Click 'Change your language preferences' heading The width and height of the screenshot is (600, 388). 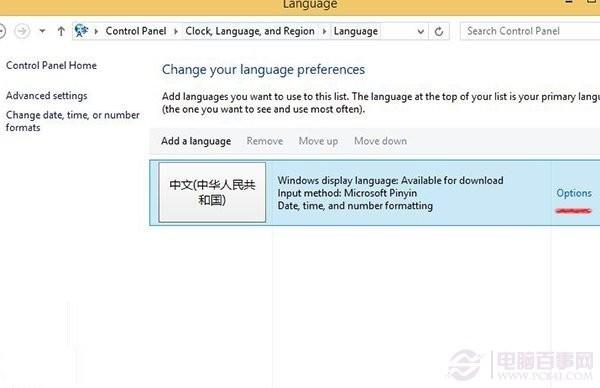coord(263,70)
